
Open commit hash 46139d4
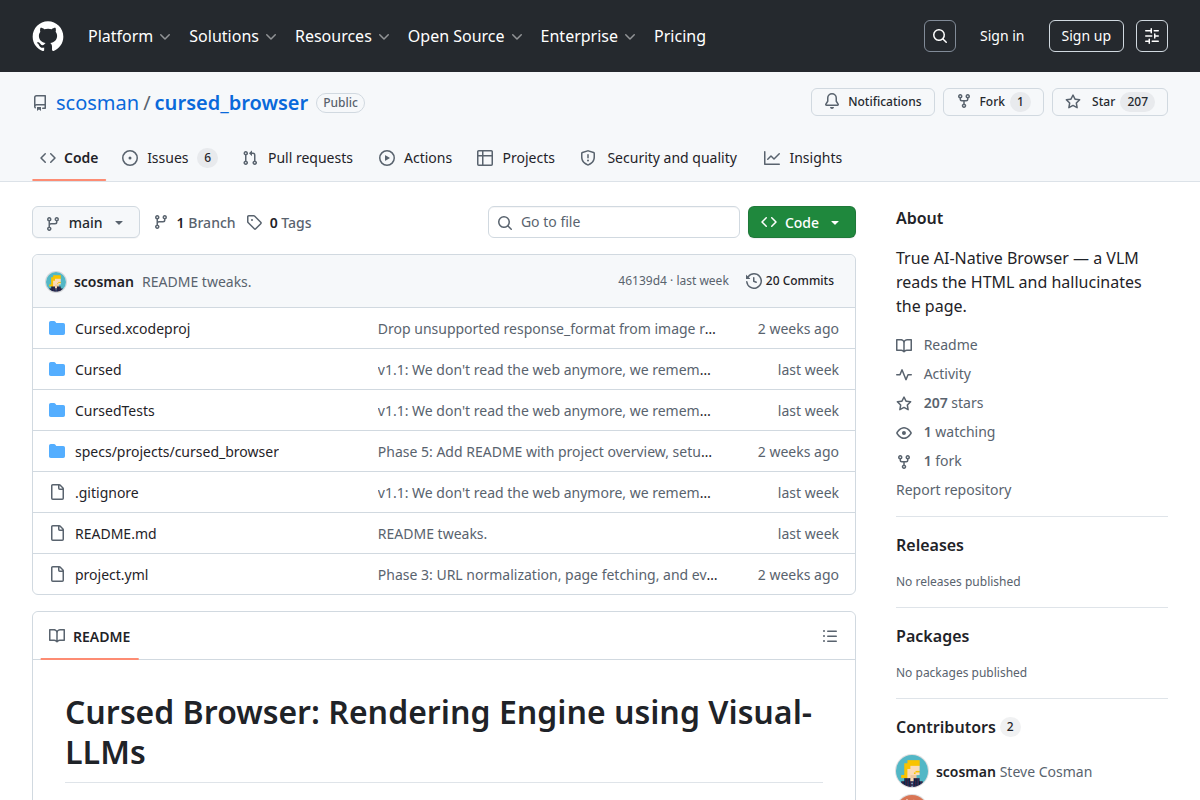tap(642, 281)
